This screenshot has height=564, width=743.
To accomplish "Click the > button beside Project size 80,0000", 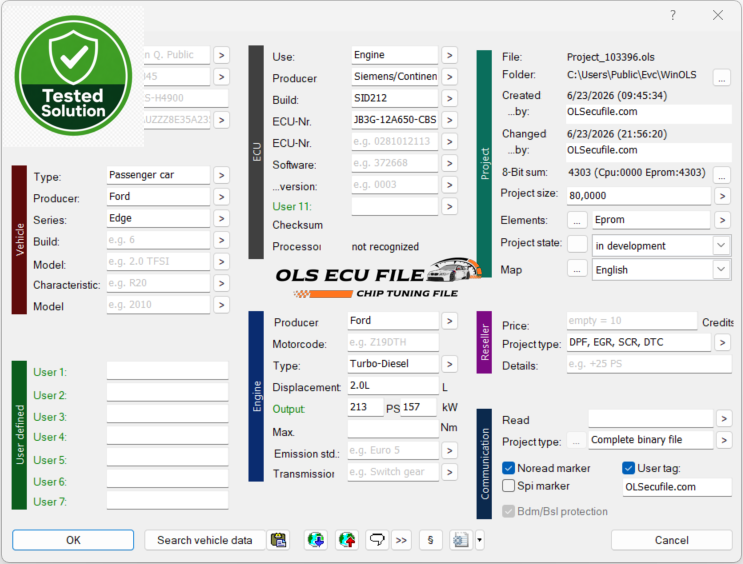I will click(722, 196).
